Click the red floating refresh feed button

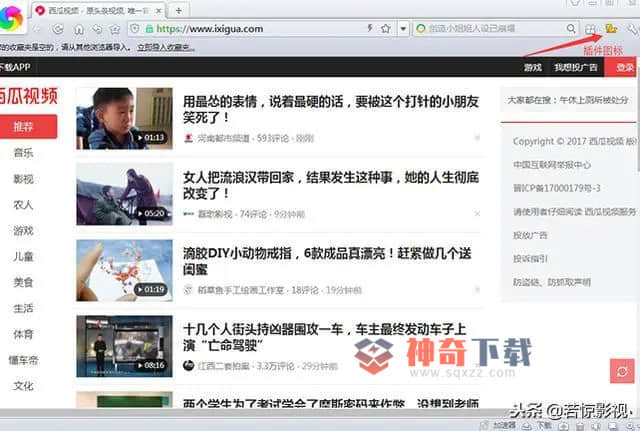[622, 371]
